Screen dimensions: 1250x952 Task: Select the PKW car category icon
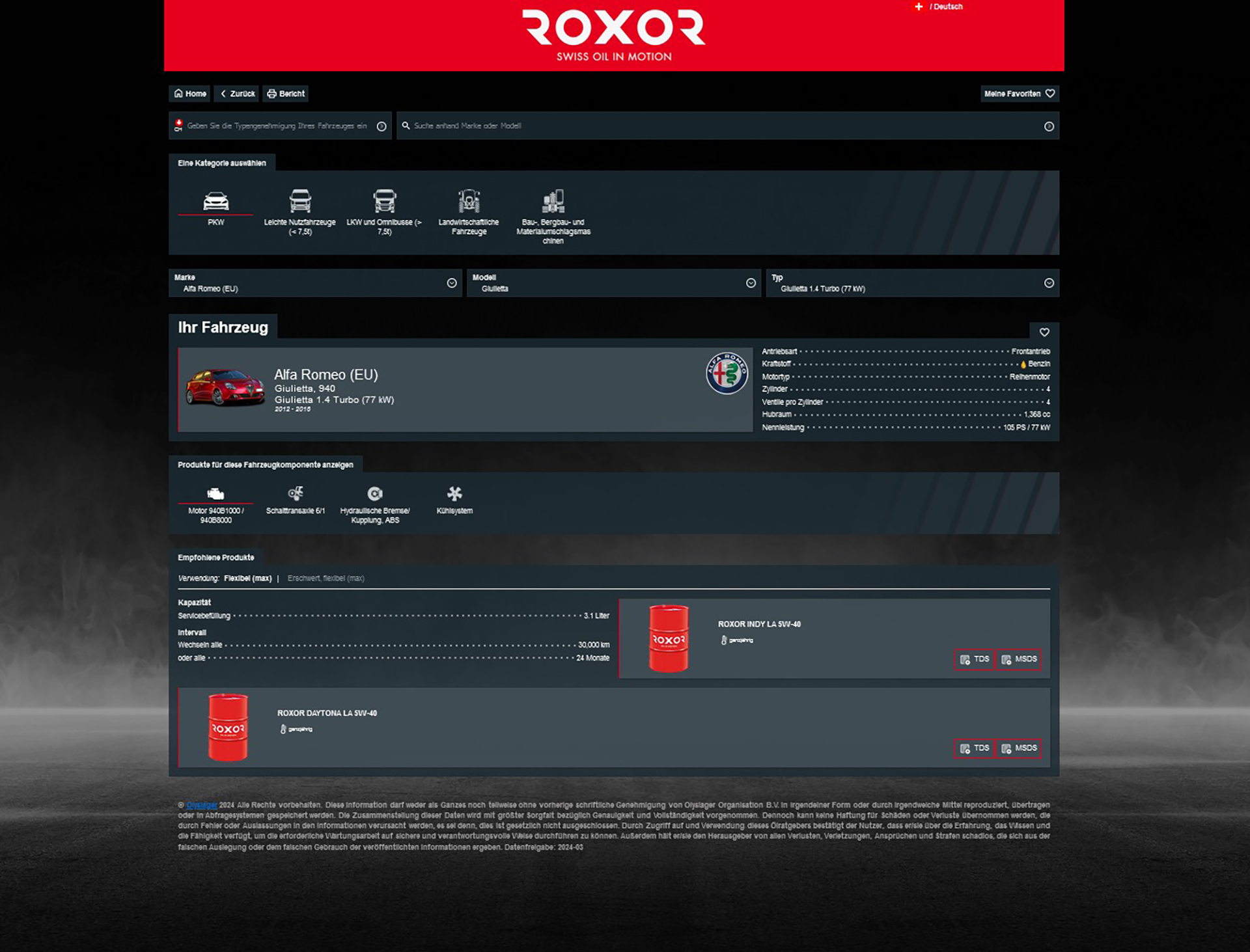coord(215,201)
